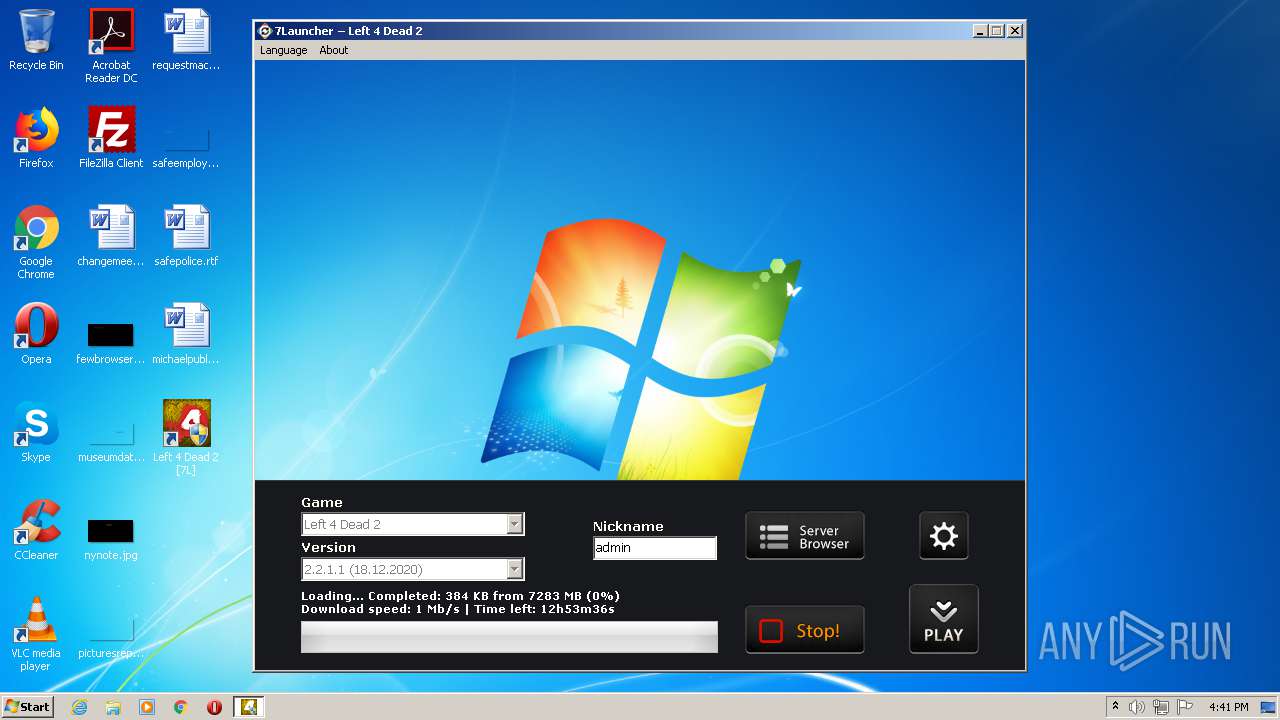Open volume control in system tray
This screenshot has height=720, width=1280.
[1137, 707]
